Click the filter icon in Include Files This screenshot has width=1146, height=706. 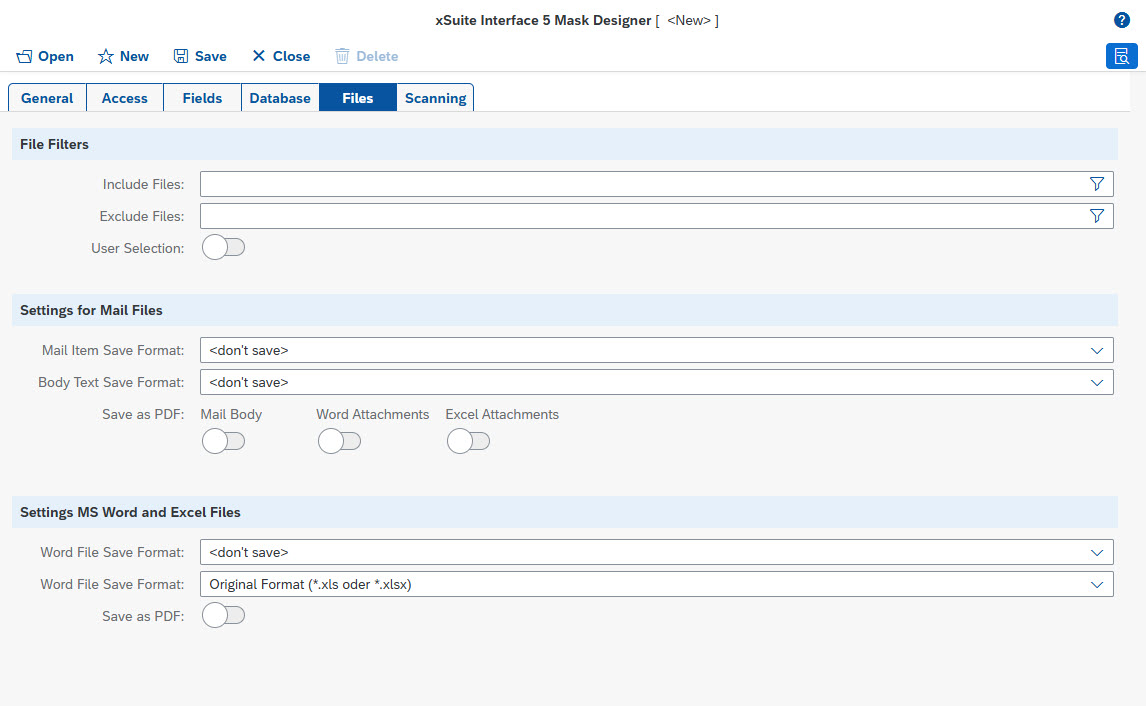pos(1096,184)
